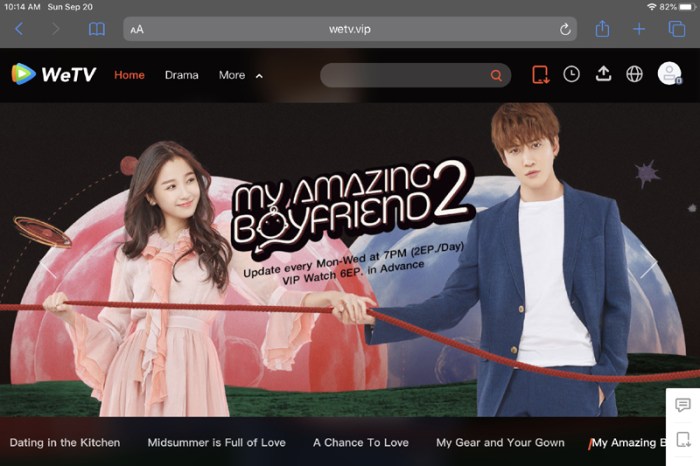Open watch history clock icon

[x=571, y=74]
